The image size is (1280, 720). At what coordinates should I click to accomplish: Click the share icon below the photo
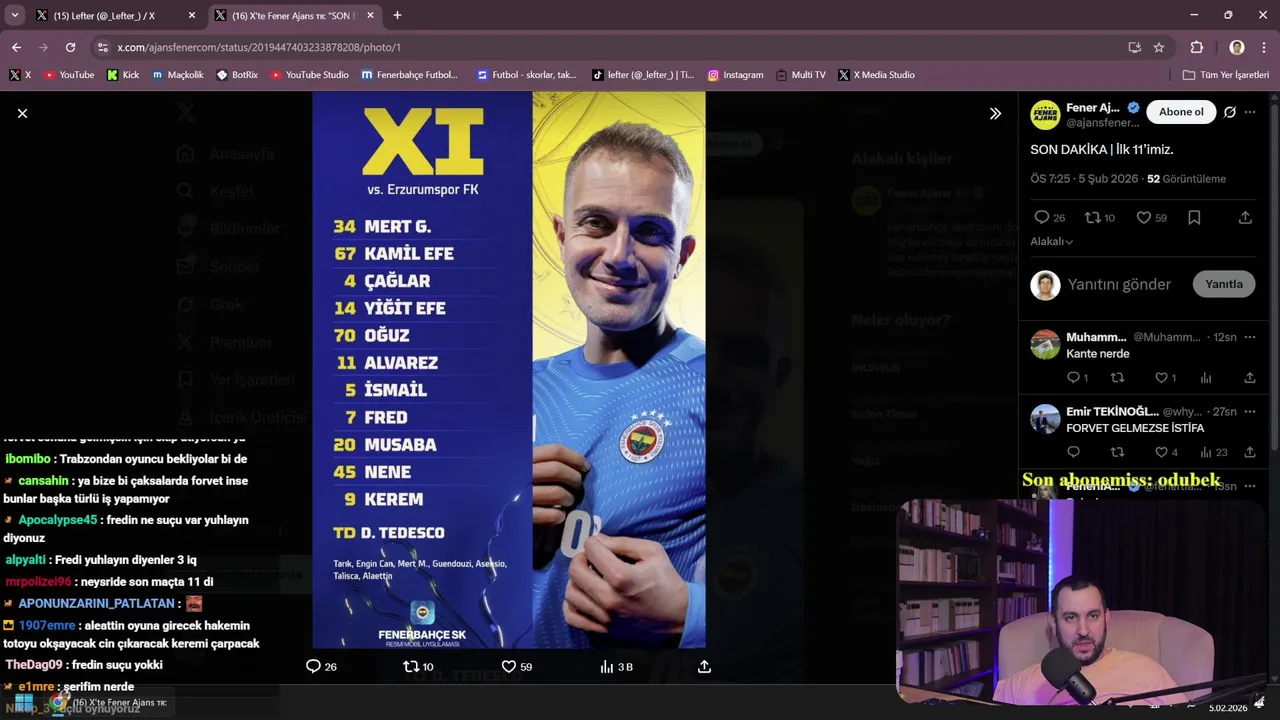click(704, 666)
